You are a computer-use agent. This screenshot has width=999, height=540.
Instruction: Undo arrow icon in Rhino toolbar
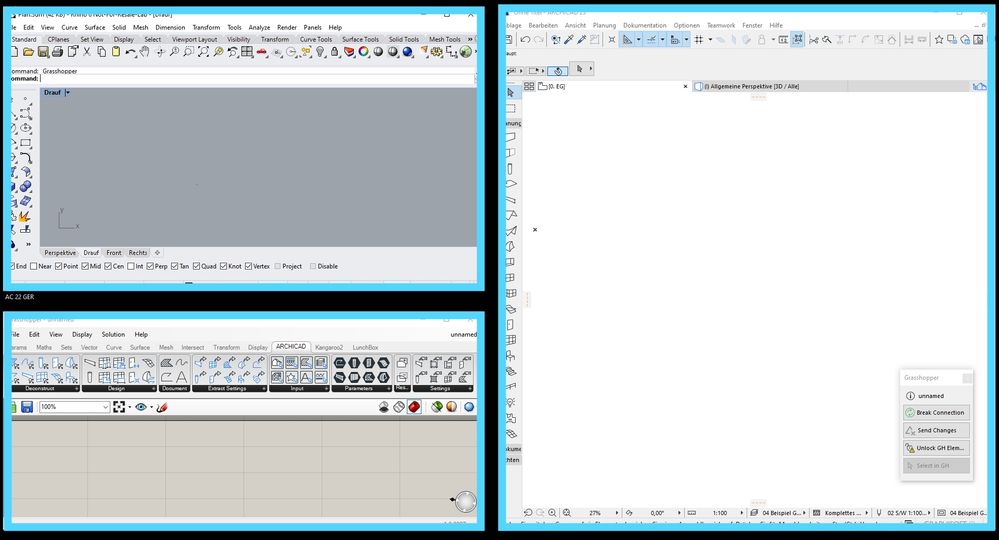coord(131,52)
